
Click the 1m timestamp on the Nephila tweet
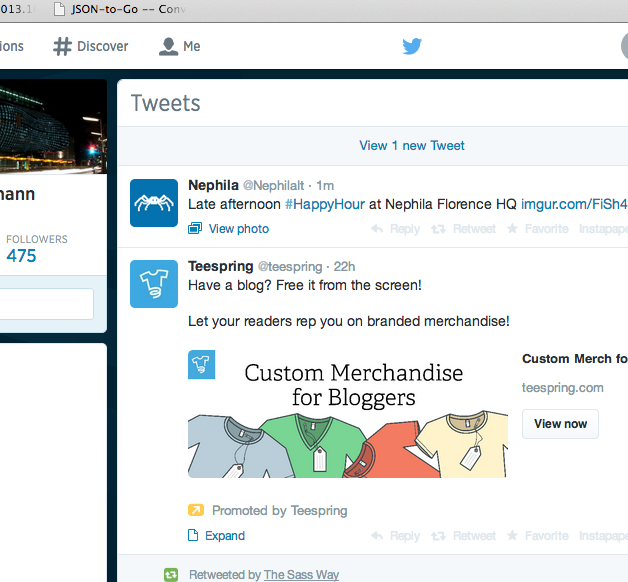click(x=325, y=186)
